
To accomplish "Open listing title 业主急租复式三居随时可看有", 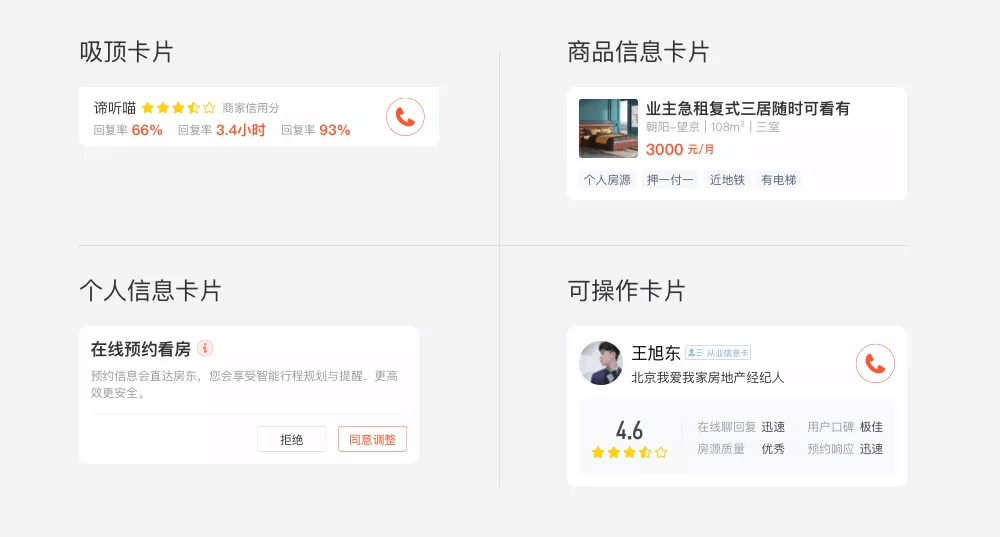I will pos(748,108).
